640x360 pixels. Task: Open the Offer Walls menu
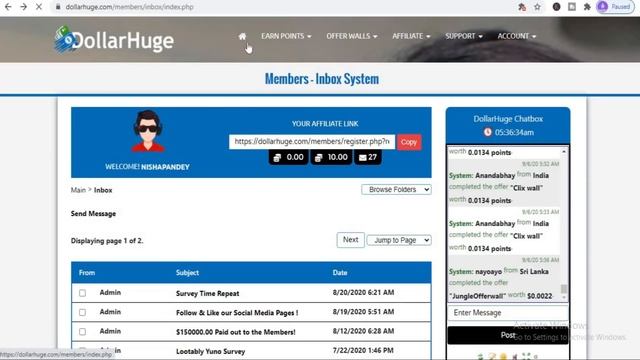coord(351,36)
